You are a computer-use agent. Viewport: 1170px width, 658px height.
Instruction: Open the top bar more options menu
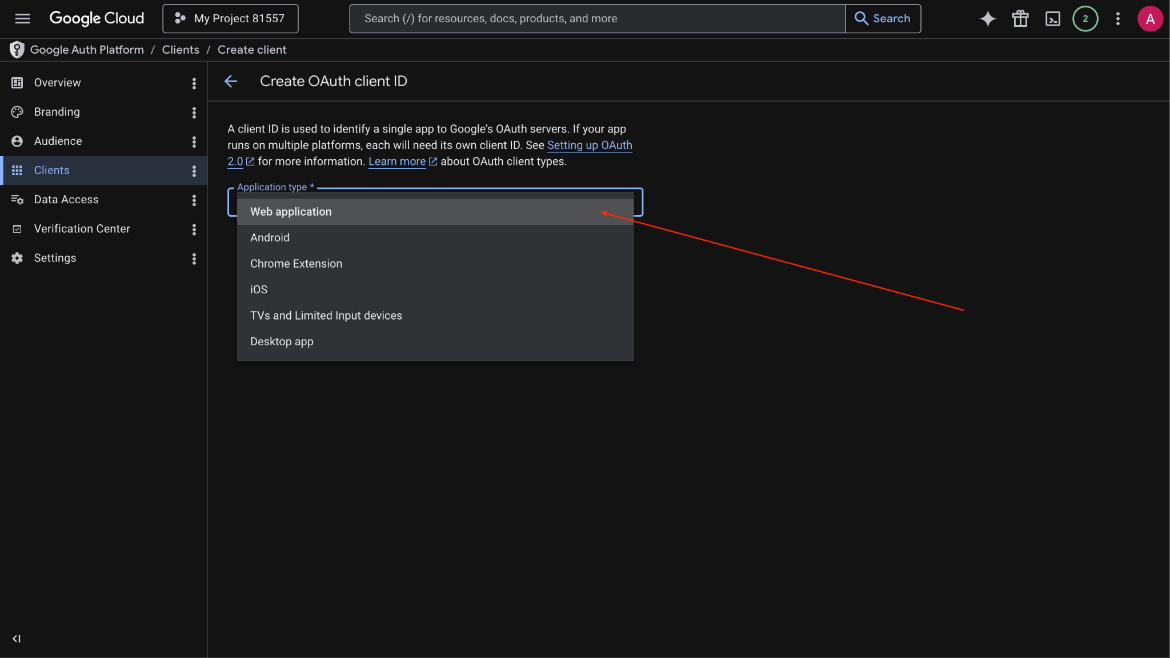[x=1117, y=19]
